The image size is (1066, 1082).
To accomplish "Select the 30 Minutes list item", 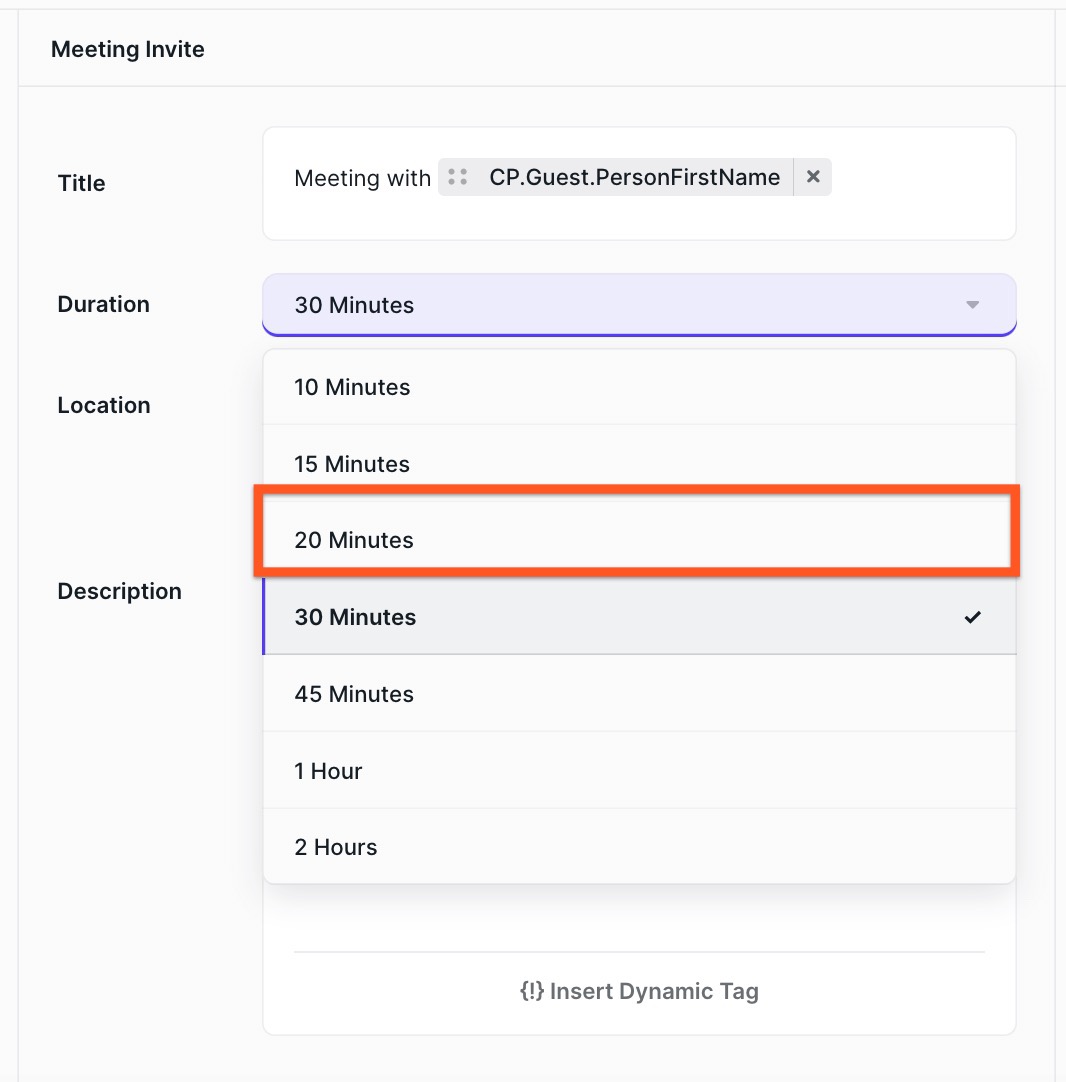I will [355, 617].
